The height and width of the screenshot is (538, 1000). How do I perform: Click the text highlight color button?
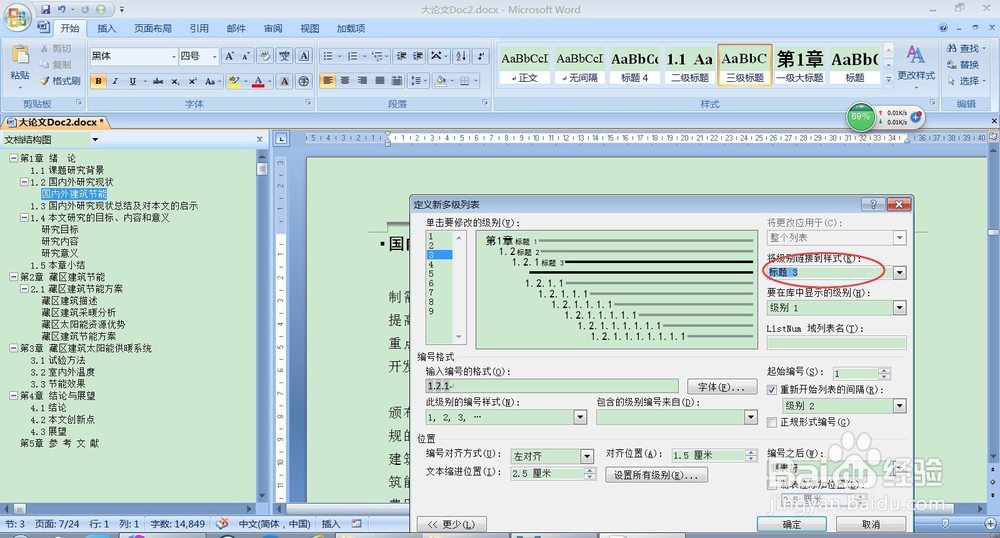point(233,81)
